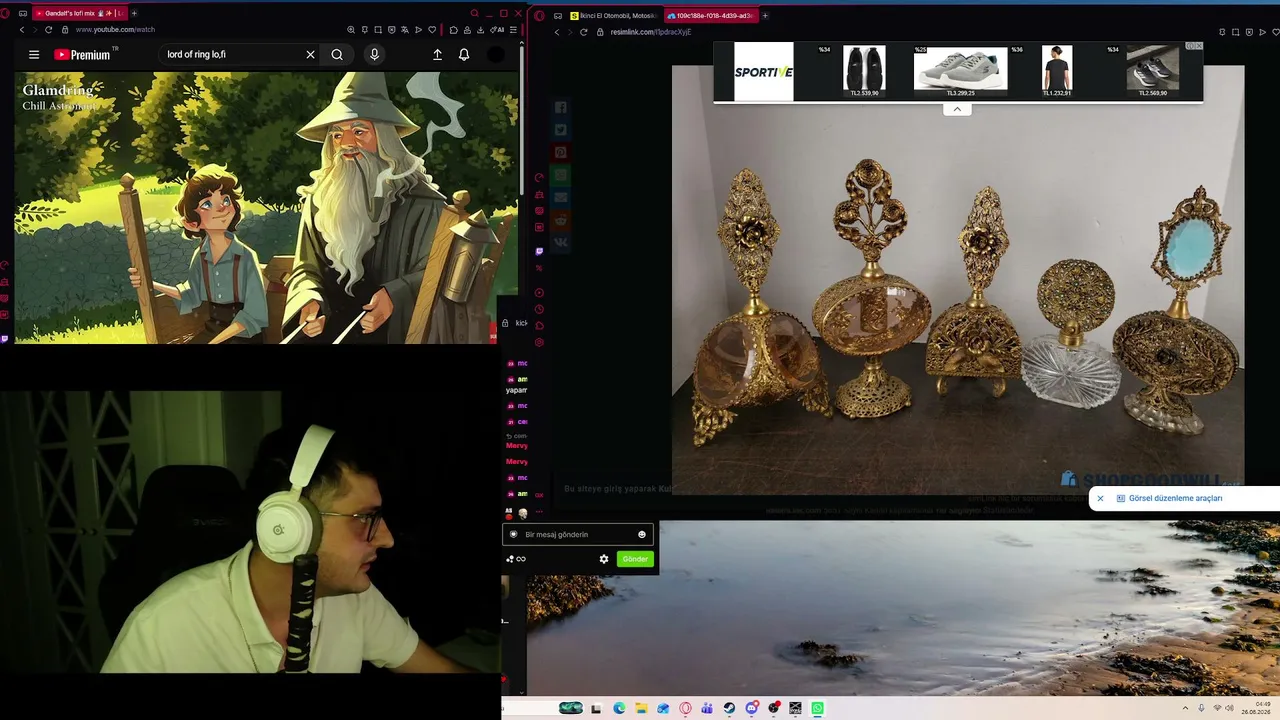Open a new tab in YouTube window
The image size is (1280, 720).
click(134, 13)
